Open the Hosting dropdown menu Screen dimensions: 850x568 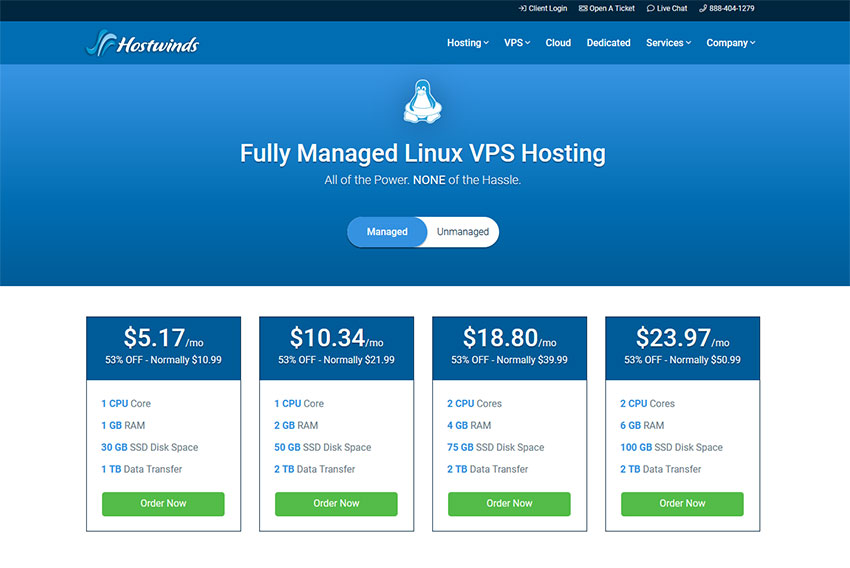coord(468,43)
